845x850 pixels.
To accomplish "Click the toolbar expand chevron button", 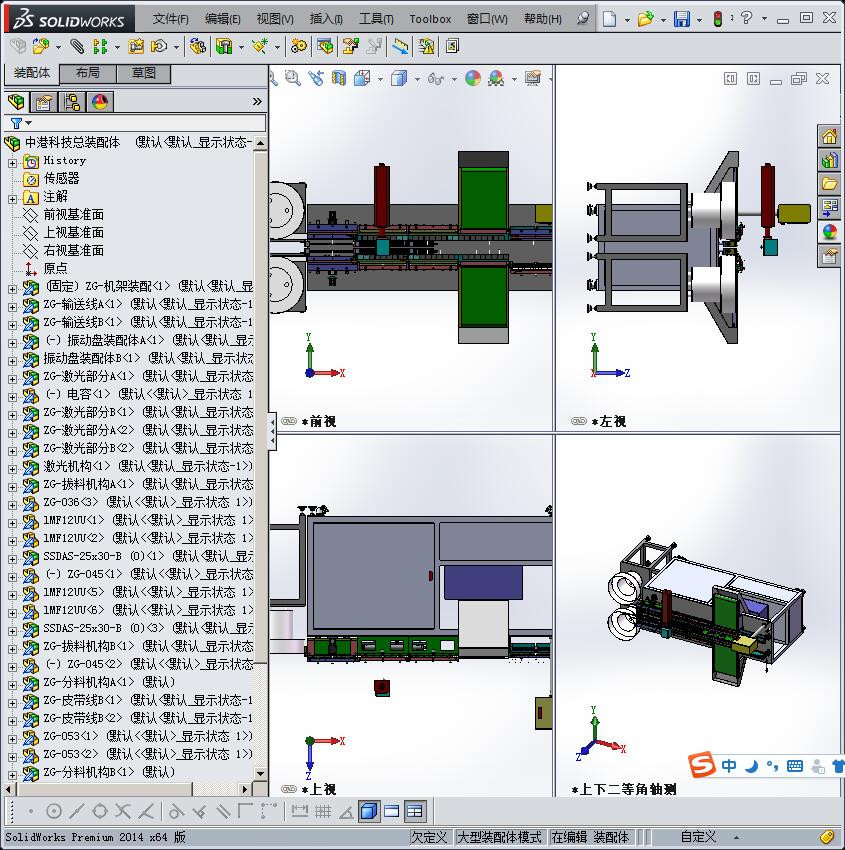I will tap(256, 103).
